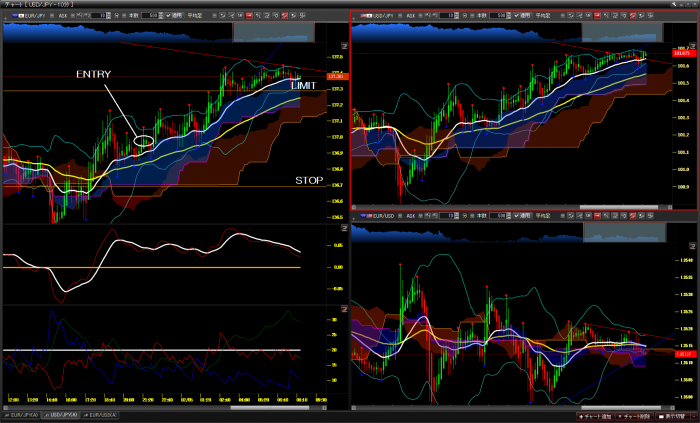Image resolution: width=700 pixels, height=423 pixels.
Task: Switch to the EUR/JPY(A) bottom tab
Action: coord(22,415)
